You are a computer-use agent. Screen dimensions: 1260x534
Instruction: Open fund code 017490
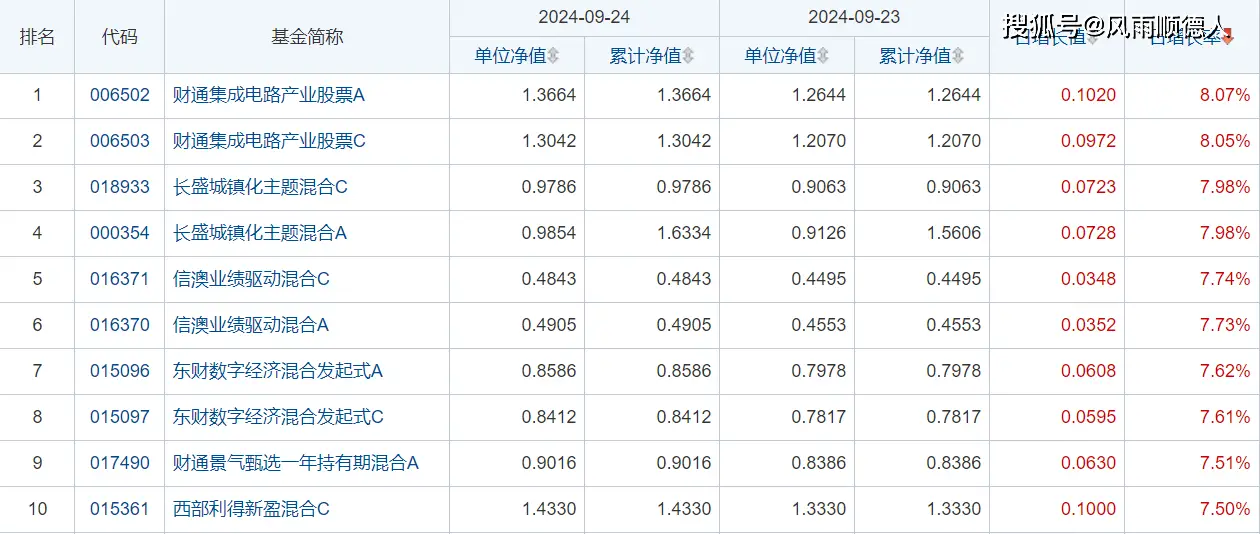[x=120, y=463]
